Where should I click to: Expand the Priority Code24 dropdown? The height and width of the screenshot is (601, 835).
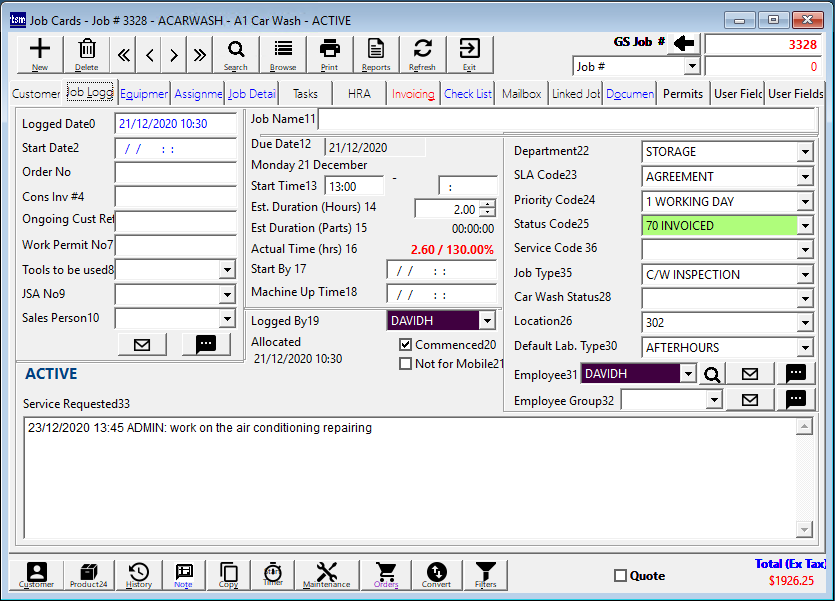coord(805,201)
